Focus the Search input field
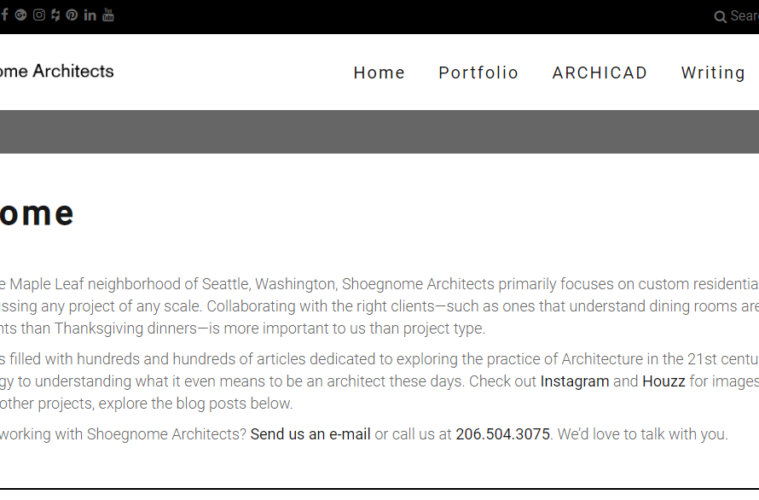The width and height of the screenshot is (759, 500). click(x=744, y=16)
